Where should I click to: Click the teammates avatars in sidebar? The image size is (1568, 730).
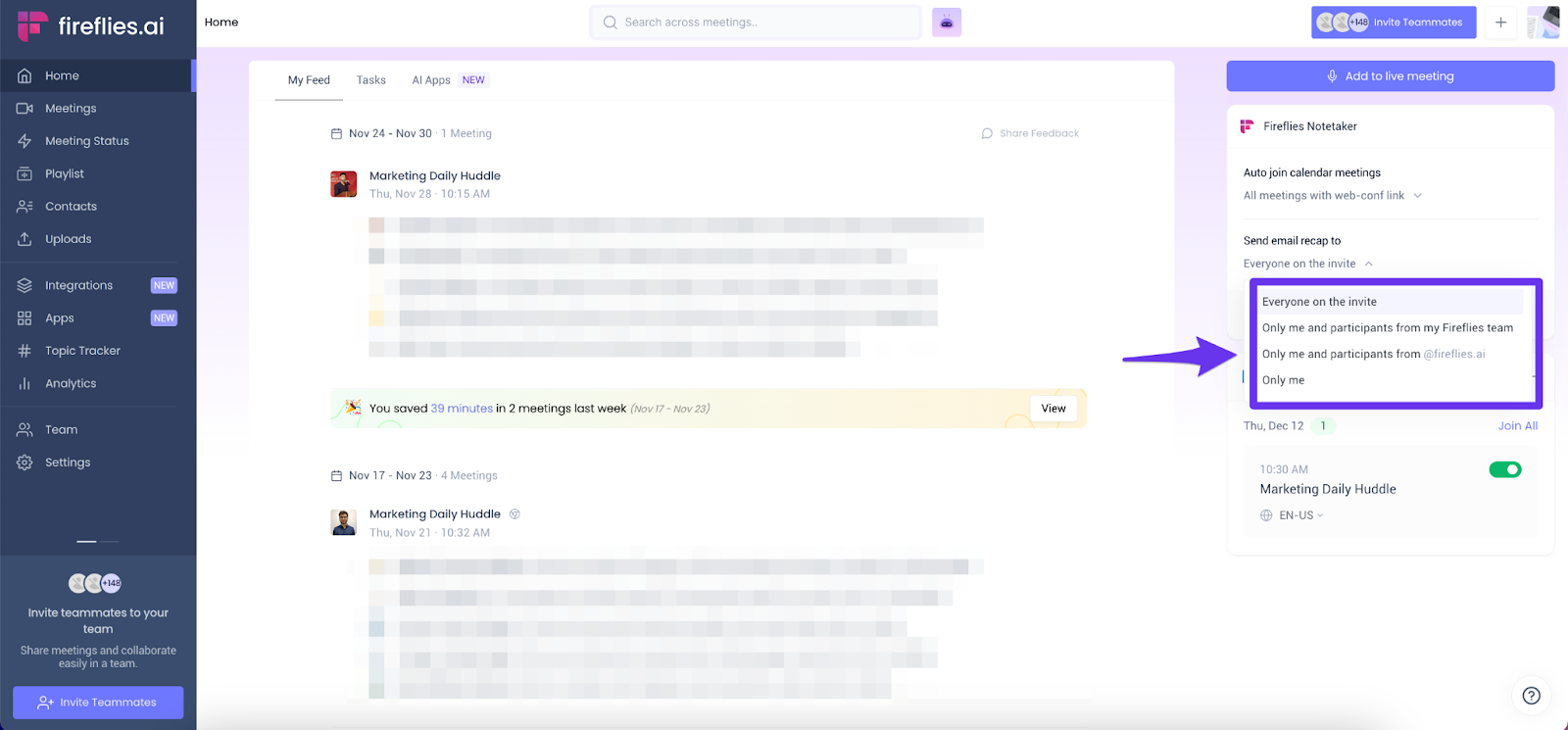(x=95, y=584)
